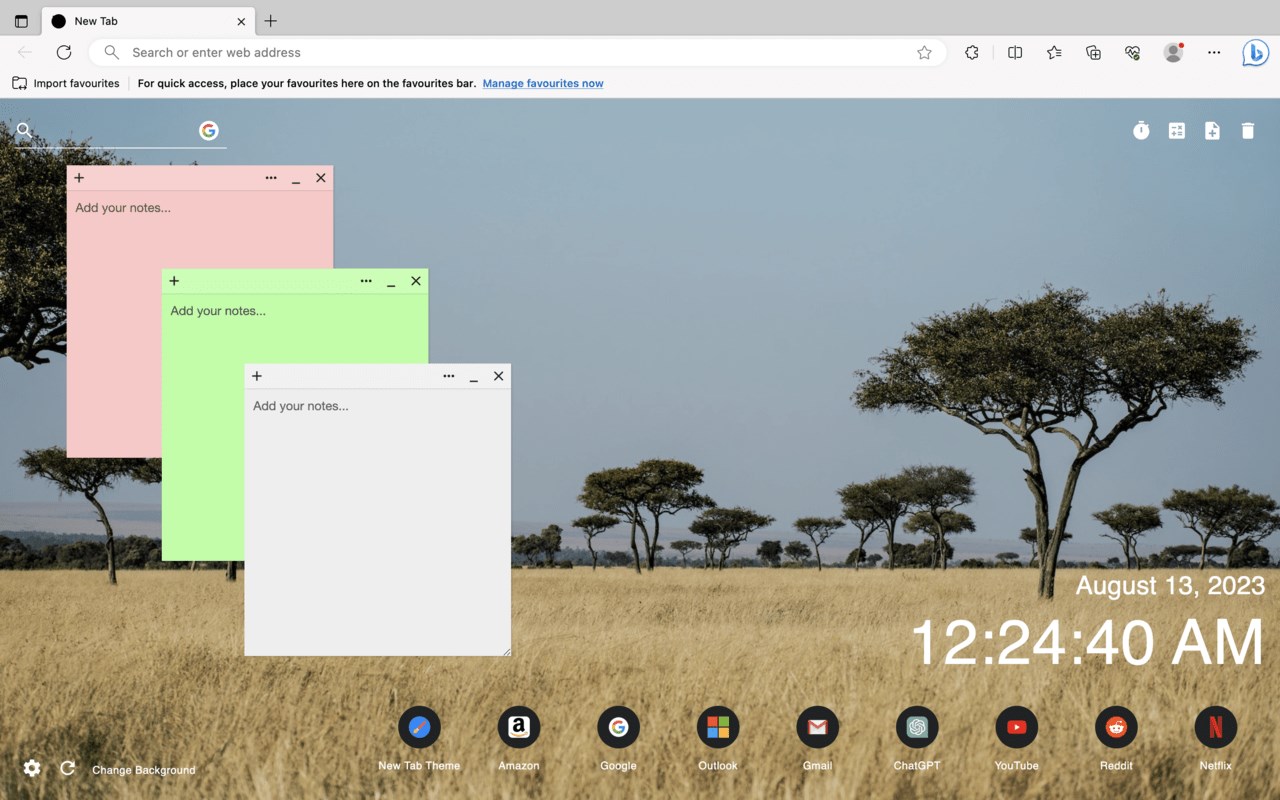
Task: Open the Favourites panel in the toolbar
Action: tap(1054, 53)
